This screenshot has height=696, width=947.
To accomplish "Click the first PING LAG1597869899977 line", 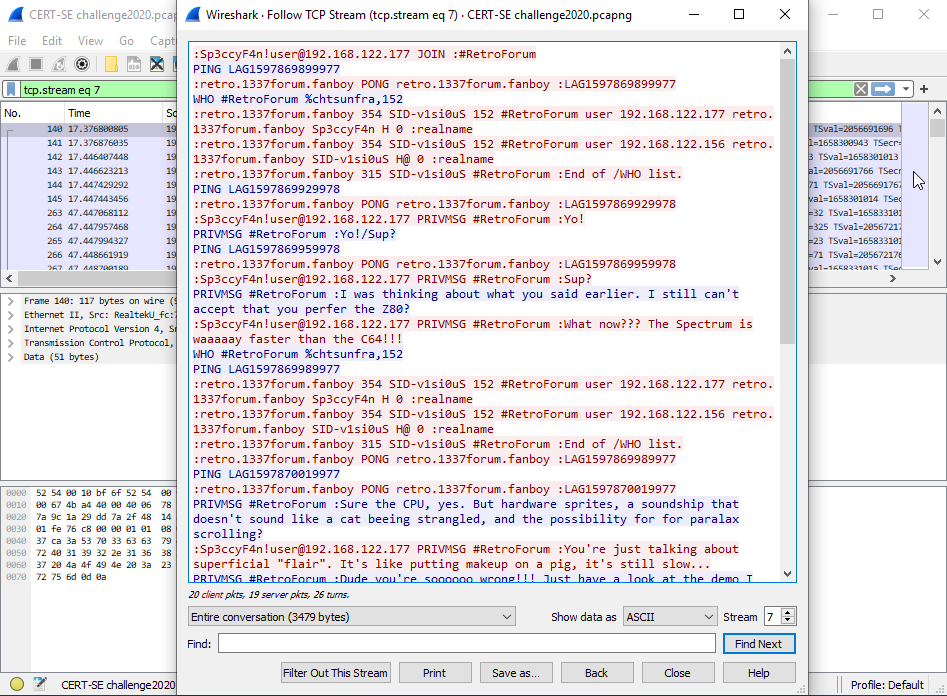I will click(266, 69).
